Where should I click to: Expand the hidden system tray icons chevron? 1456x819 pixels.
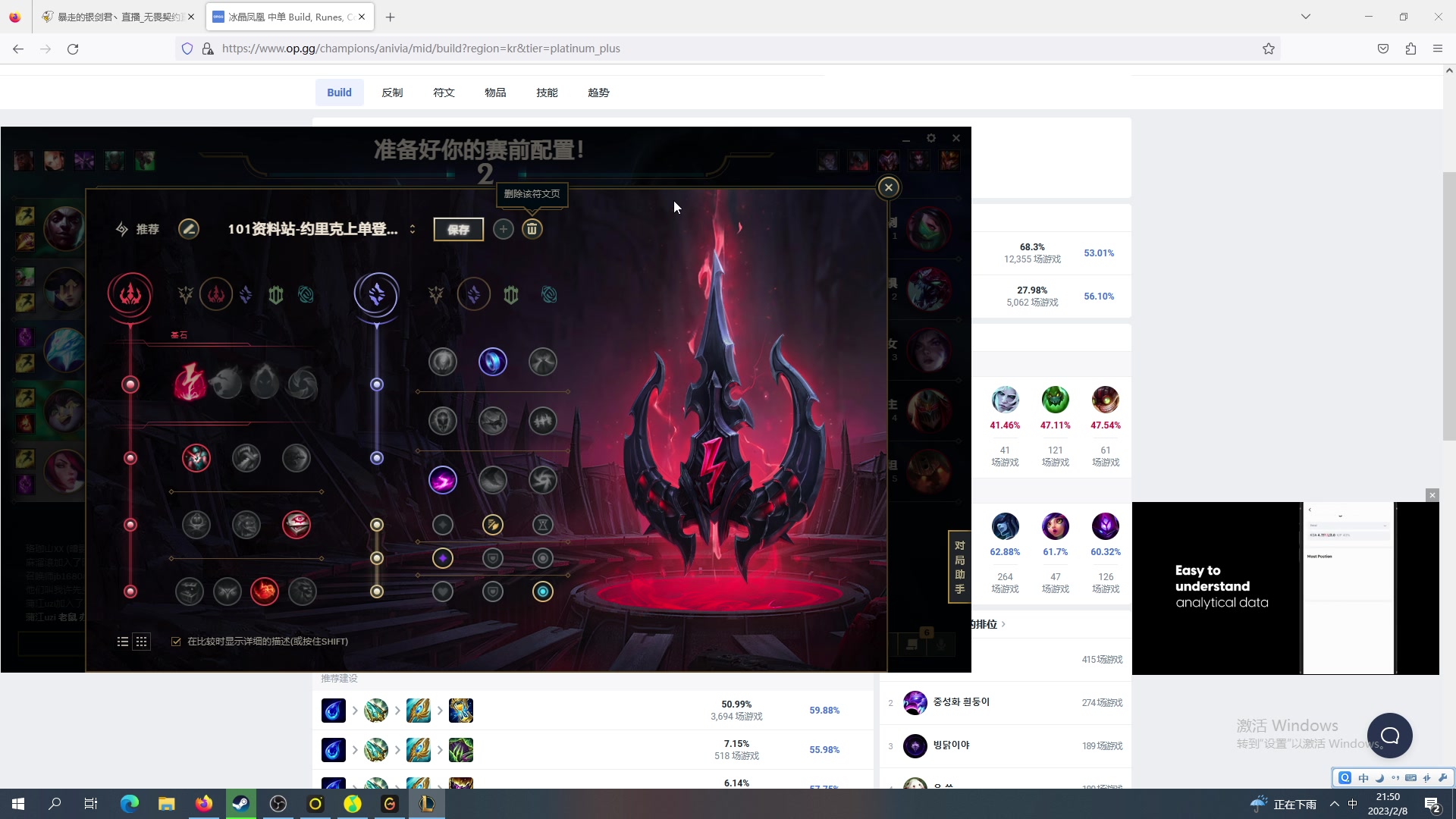click(x=1334, y=804)
